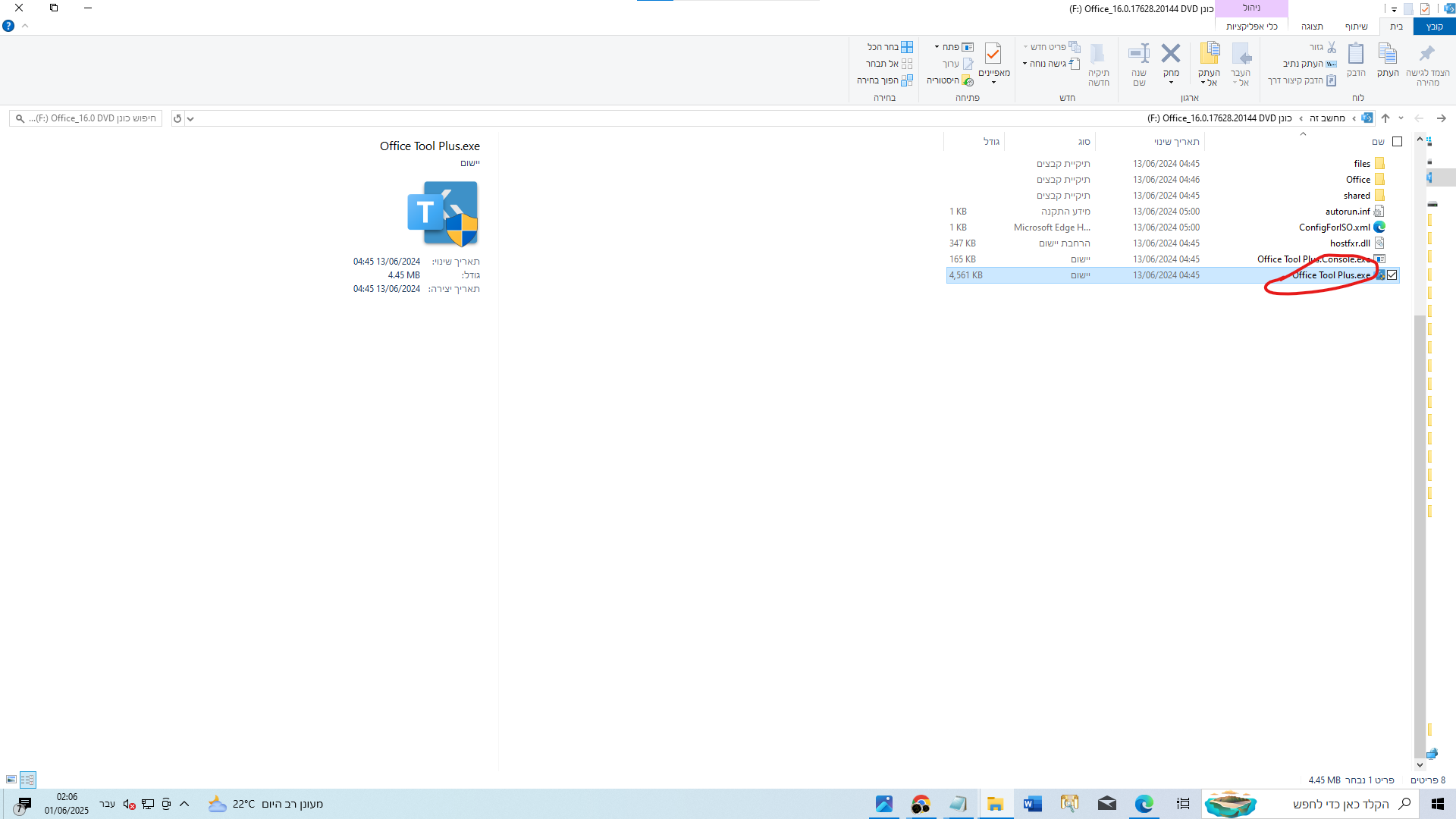Click the Office Tool Plus app icon in the preview pane
1456x819 pixels.
[443, 214]
